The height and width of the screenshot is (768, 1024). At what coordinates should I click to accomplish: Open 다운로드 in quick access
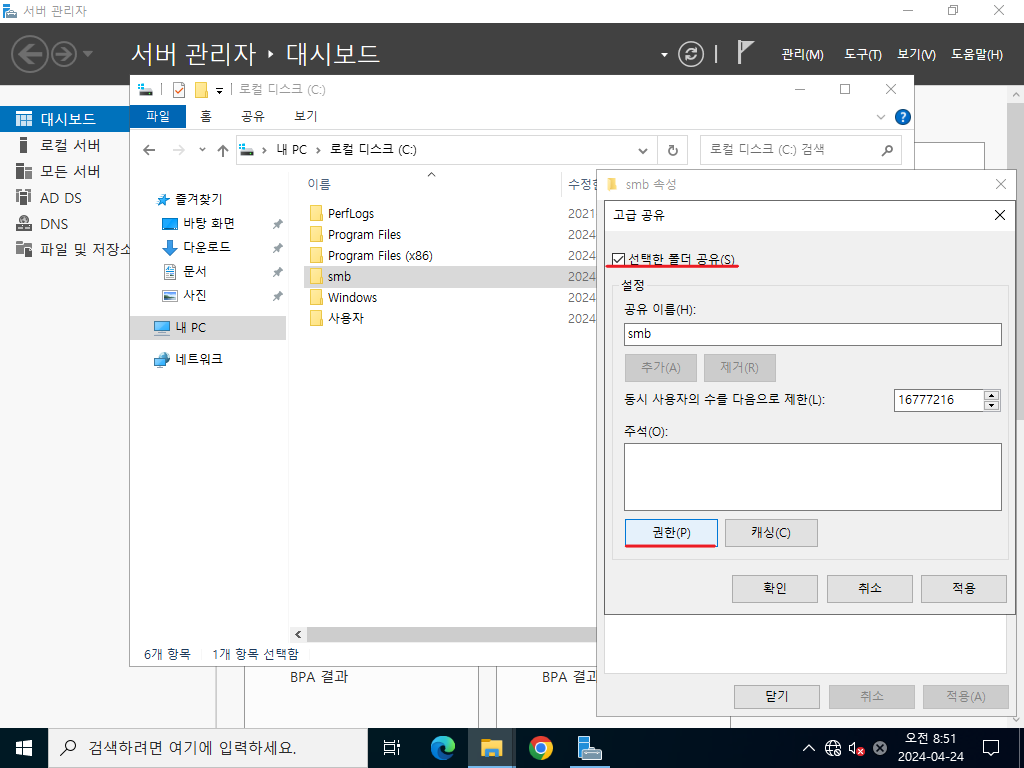coord(206,248)
